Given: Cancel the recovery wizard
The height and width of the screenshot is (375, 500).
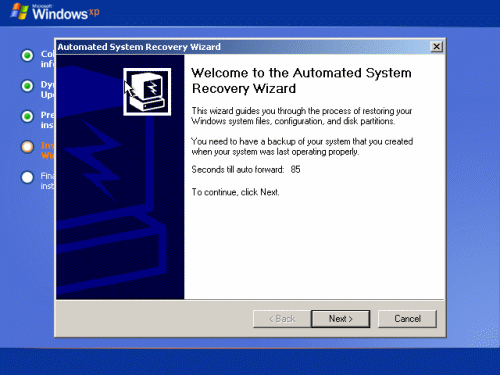Looking at the screenshot, I should click(407, 319).
